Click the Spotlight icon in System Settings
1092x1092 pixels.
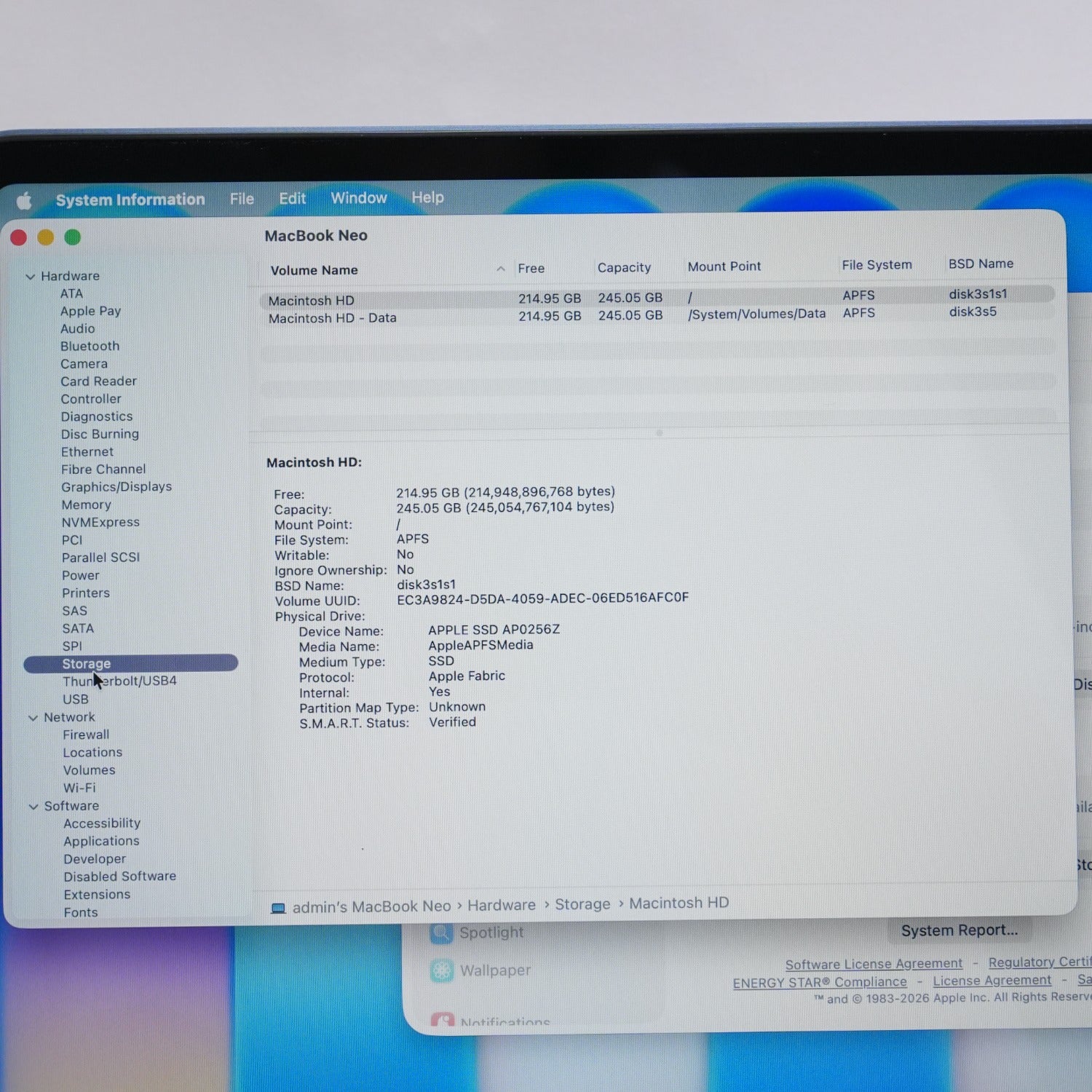point(441,933)
